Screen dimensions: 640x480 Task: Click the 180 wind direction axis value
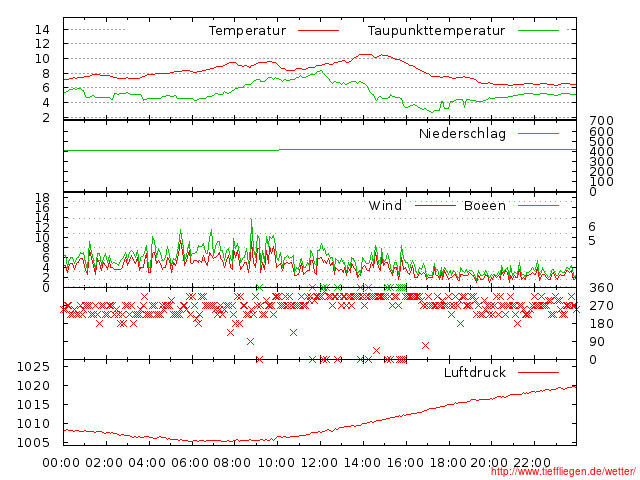tap(601, 324)
